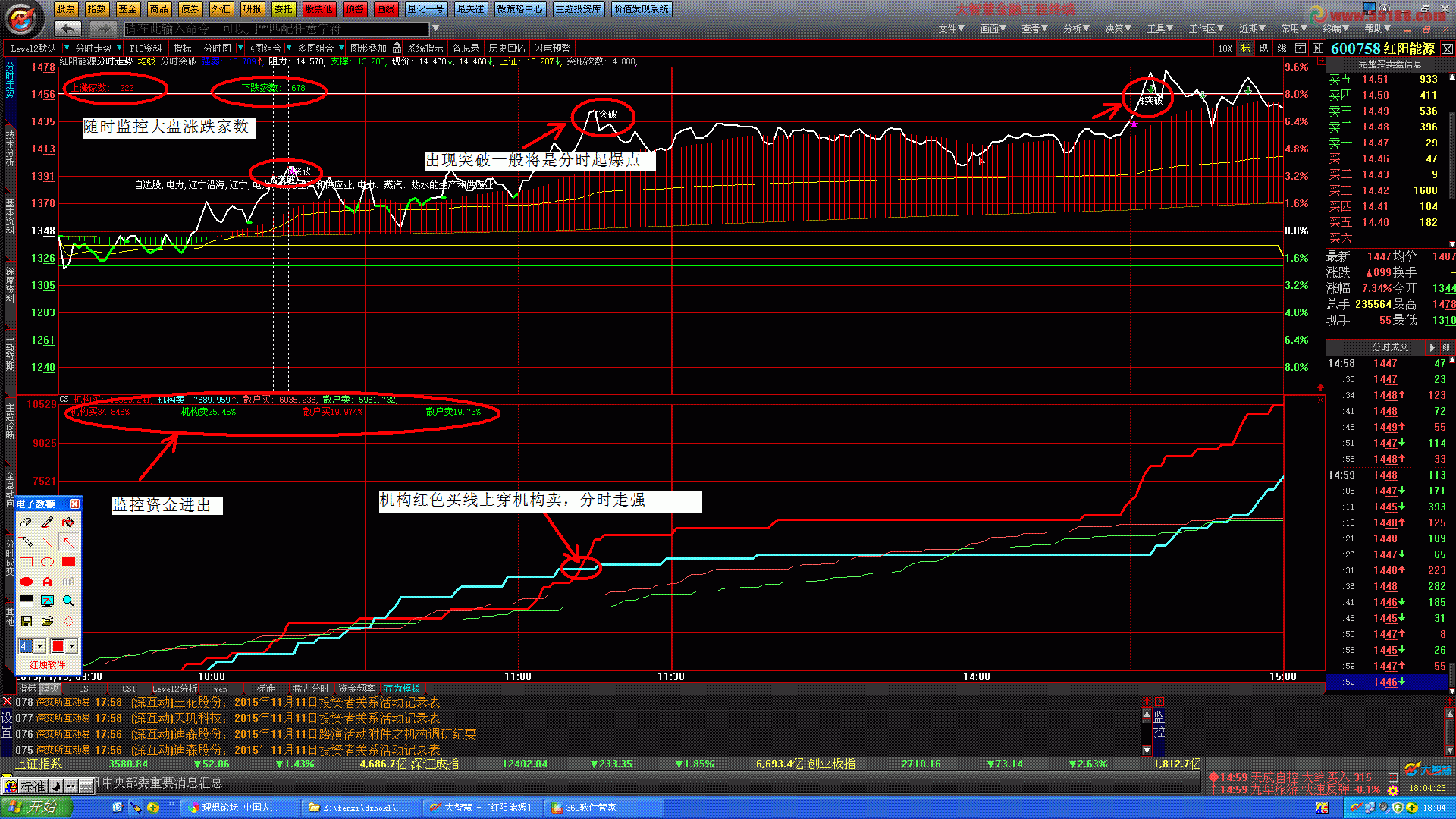
Task: Click the floppy disk save icon
Action: click(26, 621)
